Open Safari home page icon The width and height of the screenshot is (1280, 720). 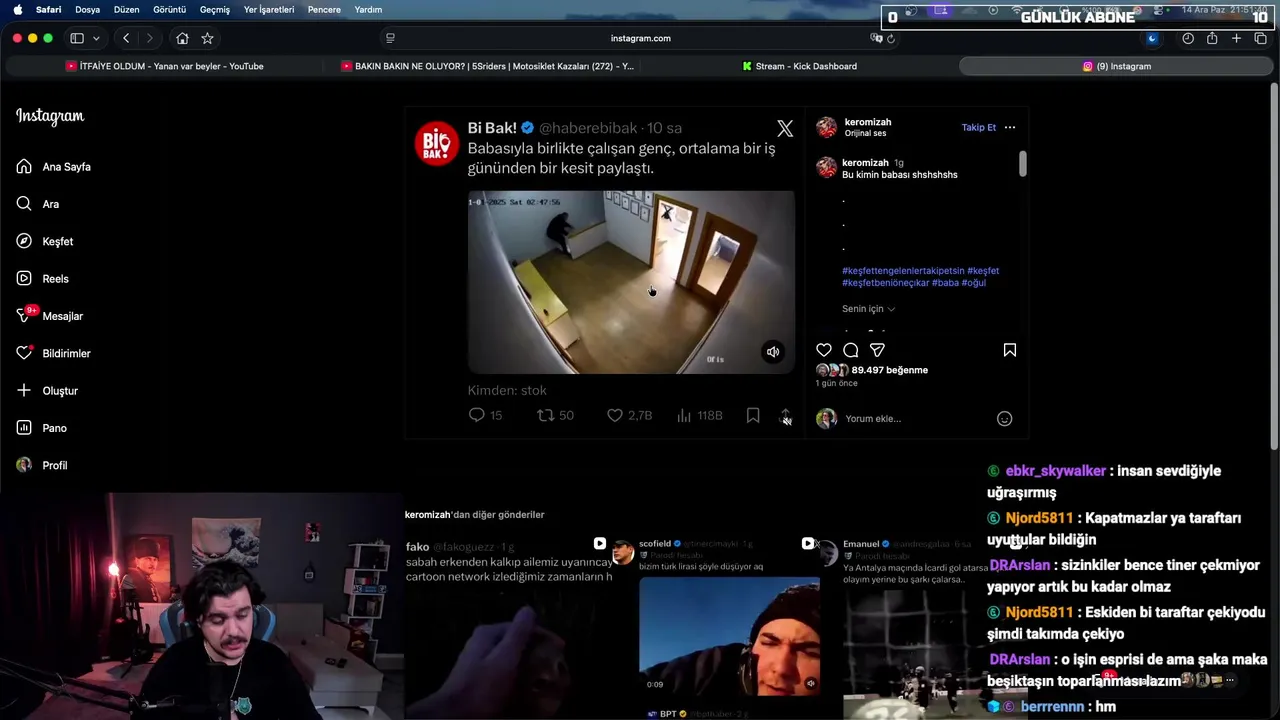(182, 38)
